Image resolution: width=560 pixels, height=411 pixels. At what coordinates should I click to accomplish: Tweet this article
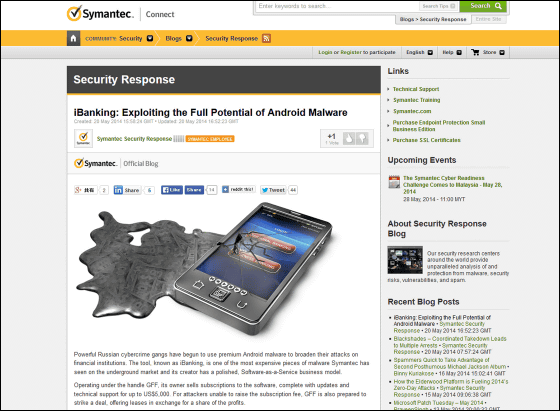tap(273, 190)
